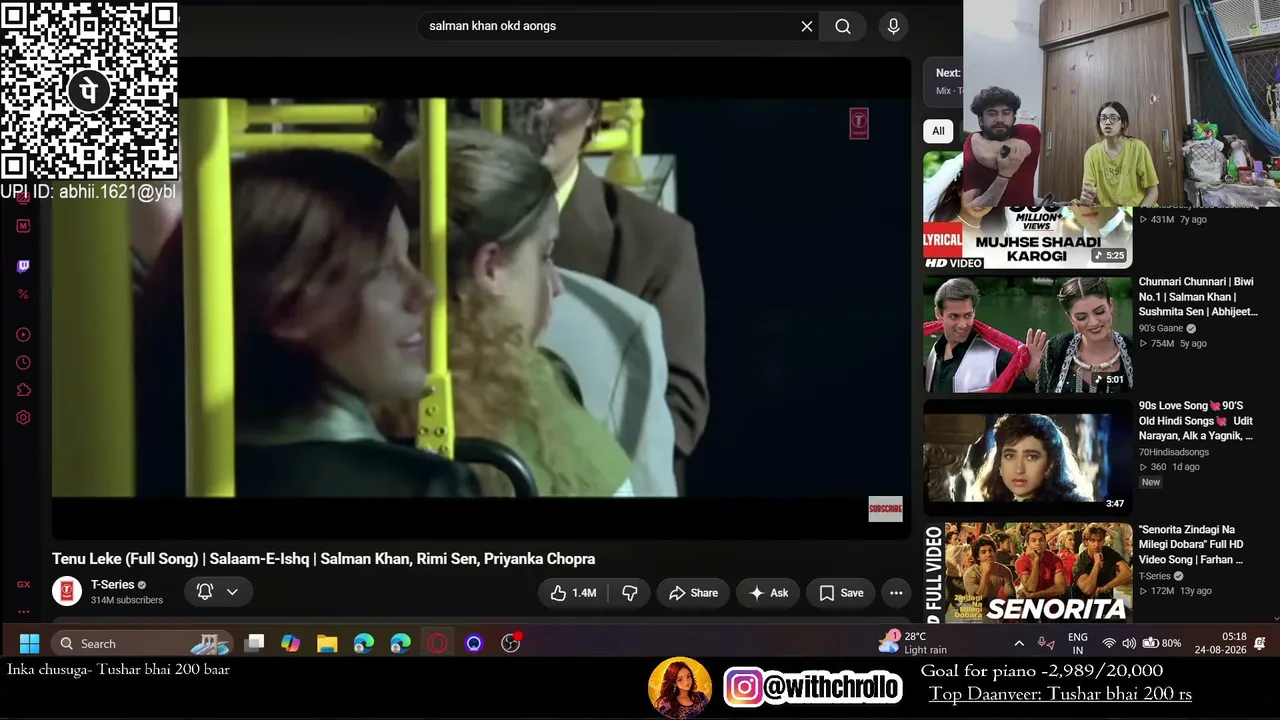The image size is (1280, 720).
Task: Visit the 90's Gaane channel
Action: click(1161, 328)
